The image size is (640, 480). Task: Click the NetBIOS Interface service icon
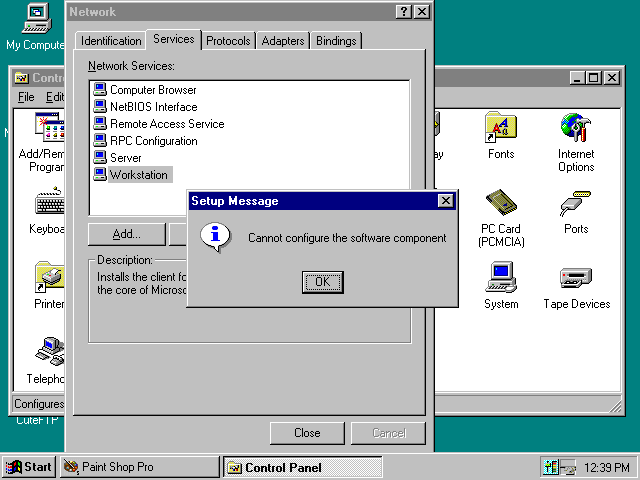click(x=100, y=107)
